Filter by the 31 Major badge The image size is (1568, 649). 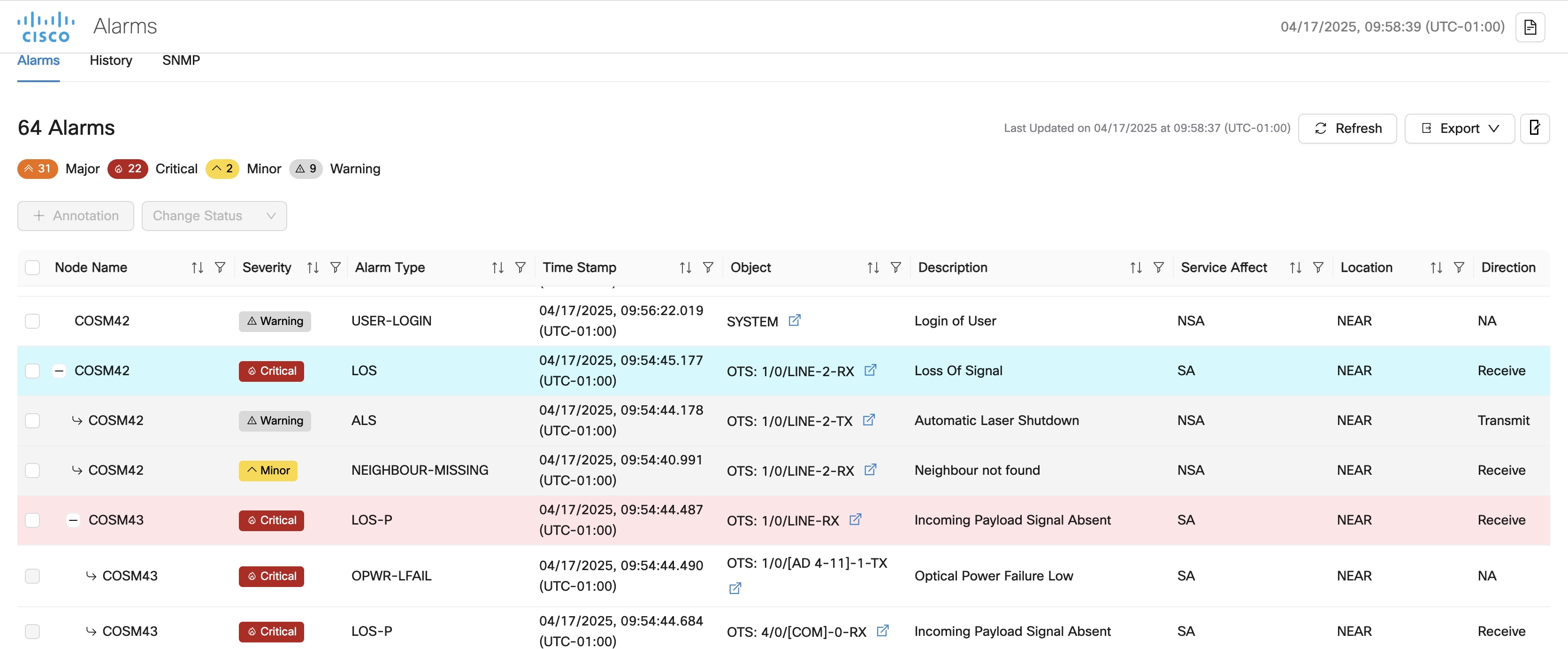[x=38, y=169]
